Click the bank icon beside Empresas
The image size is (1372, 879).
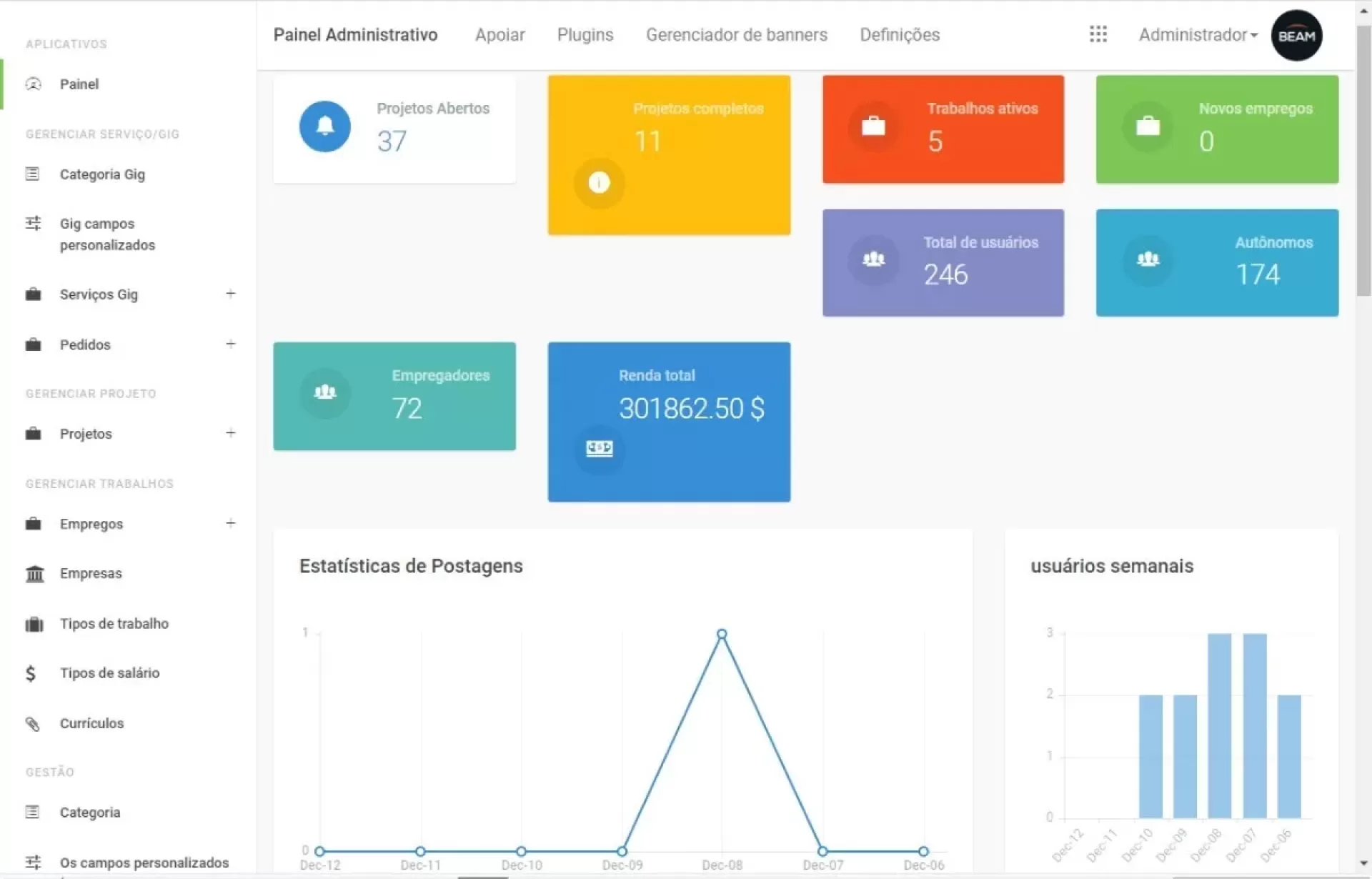point(34,574)
